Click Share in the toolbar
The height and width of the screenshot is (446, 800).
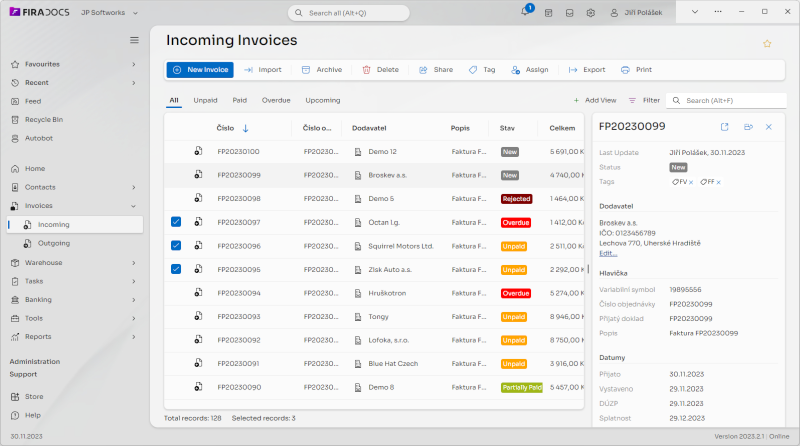(x=436, y=70)
